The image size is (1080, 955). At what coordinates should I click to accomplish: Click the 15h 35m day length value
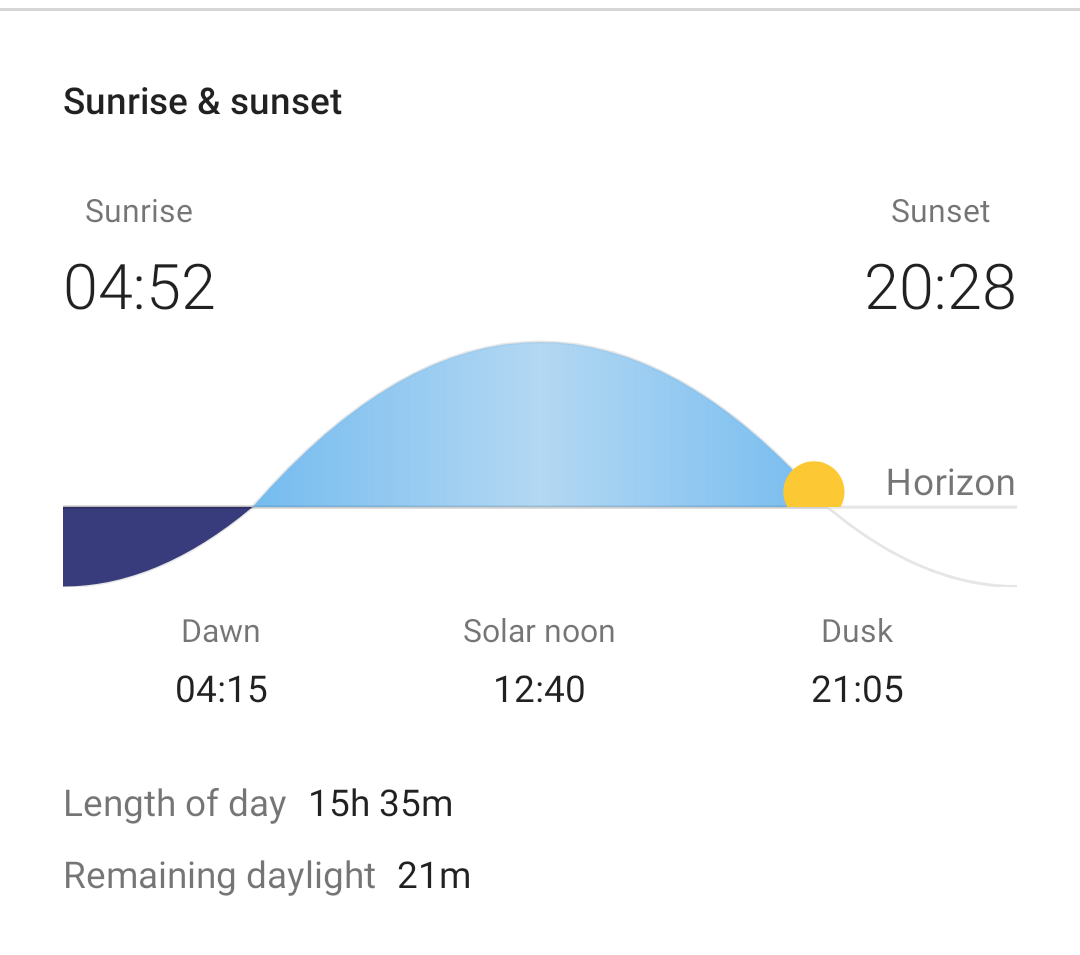(380, 804)
